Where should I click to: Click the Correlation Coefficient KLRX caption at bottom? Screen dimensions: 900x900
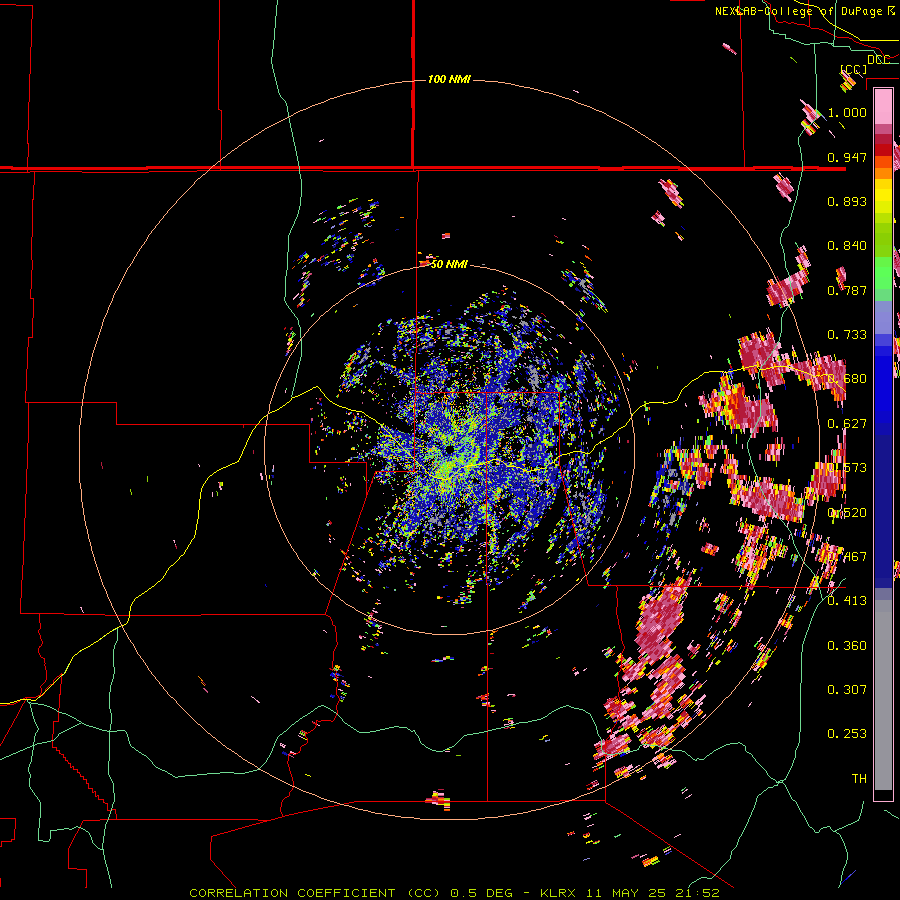tap(454, 893)
